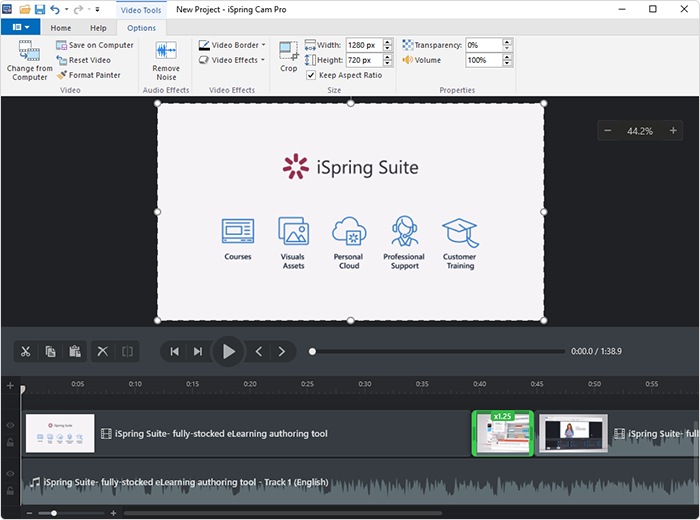
Task: Open the project file folder icon
Action: [25, 9]
